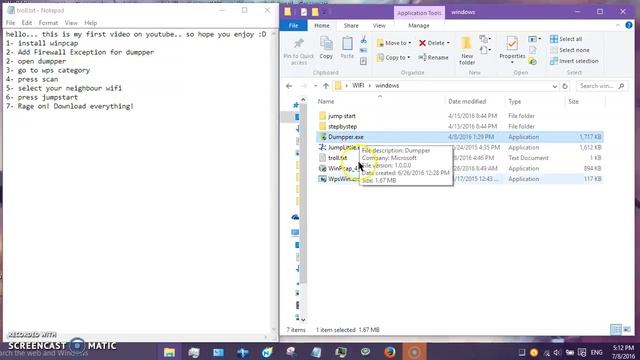
Task: Open the New item dropdown in ribbon
Action: pyautogui.click(x=484, y=39)
